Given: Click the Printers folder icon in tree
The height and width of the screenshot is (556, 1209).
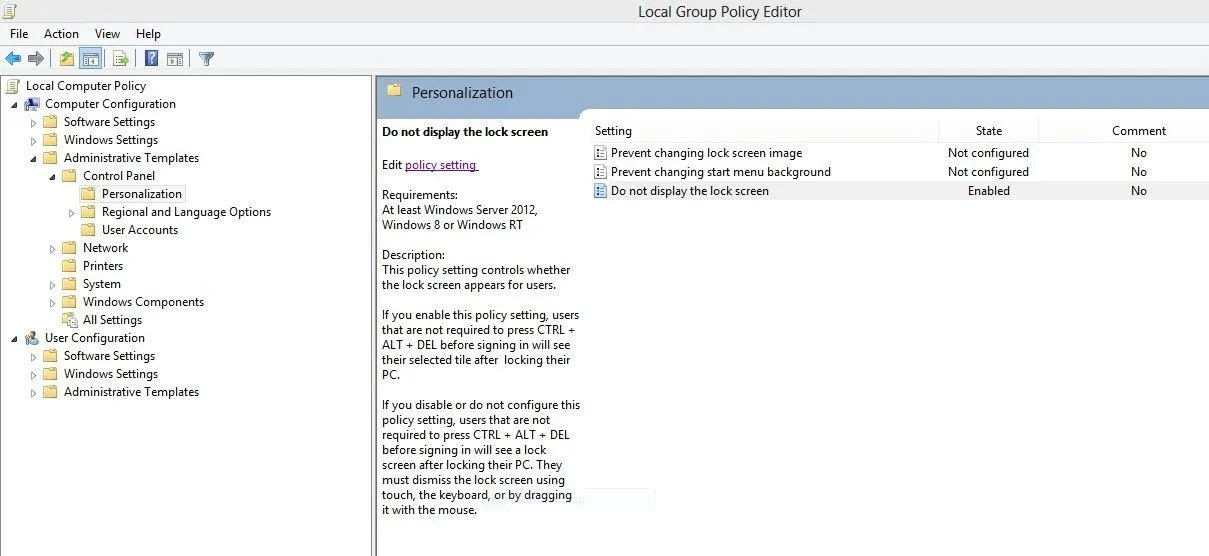Looking at the screenshot, I should click(x=69, y=266).
